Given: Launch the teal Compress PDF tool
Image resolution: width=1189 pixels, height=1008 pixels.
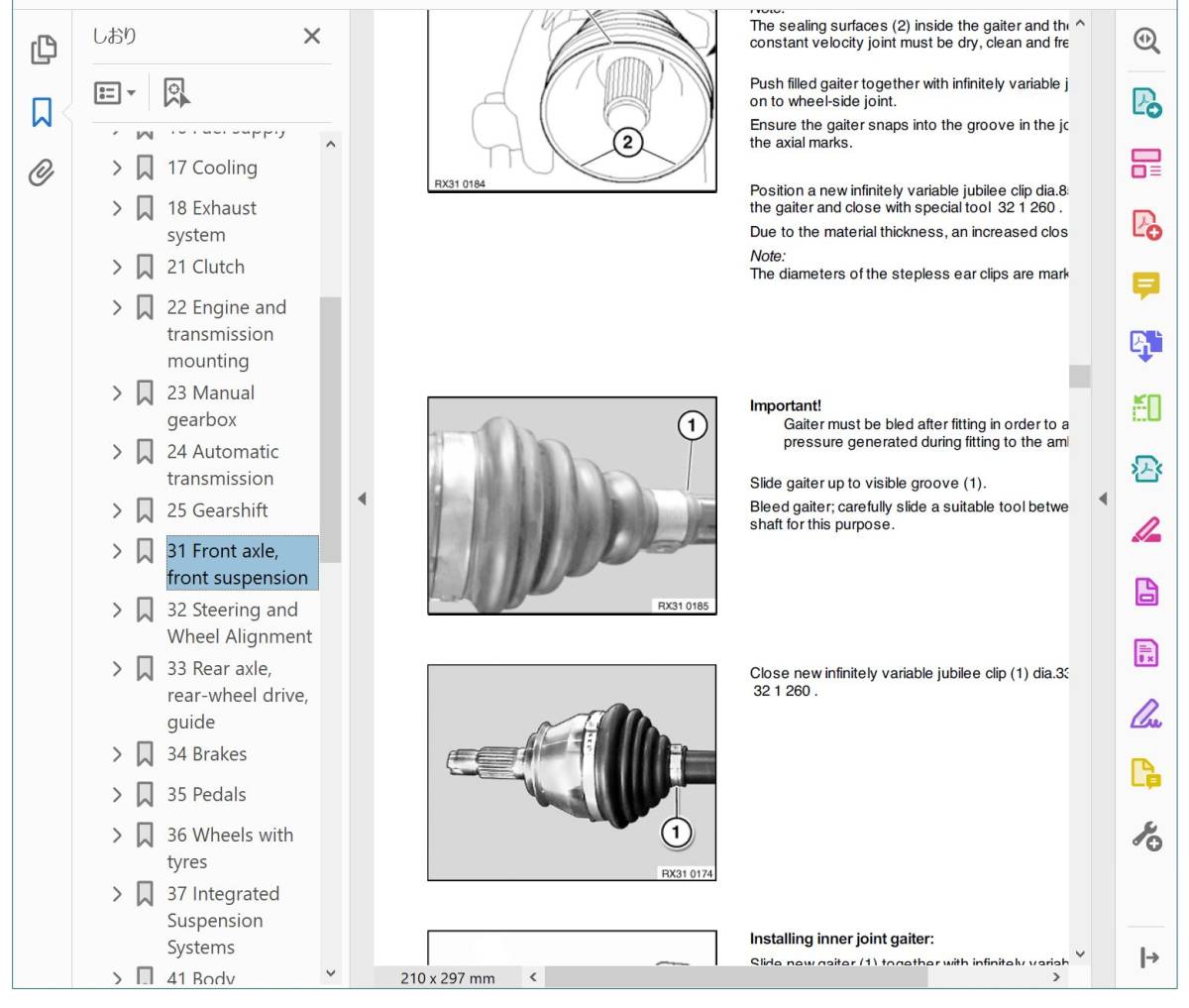Looking at the screenshot, I should (x=1146, y=469).
